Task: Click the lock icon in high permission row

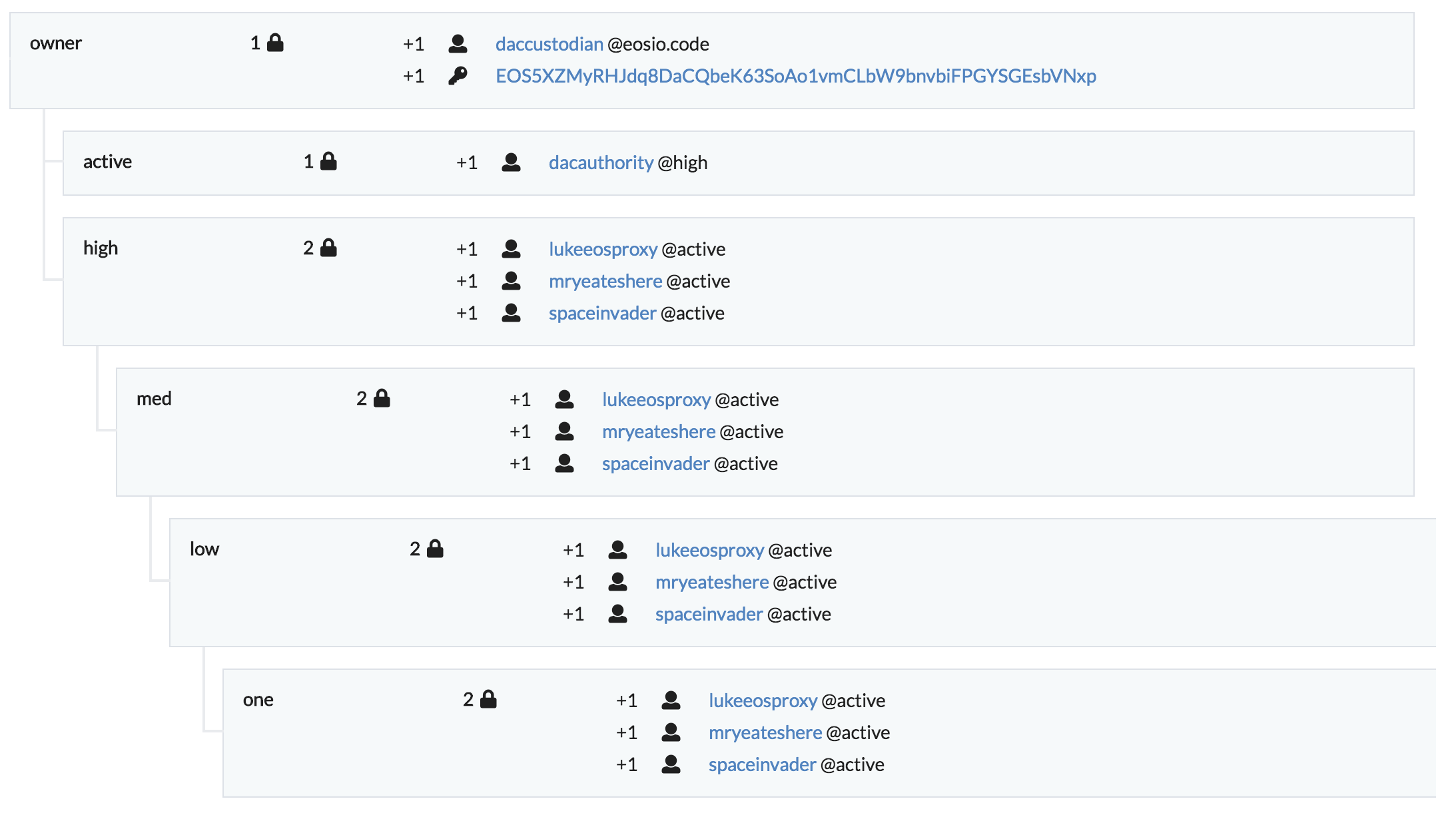Action: point(328,248)
